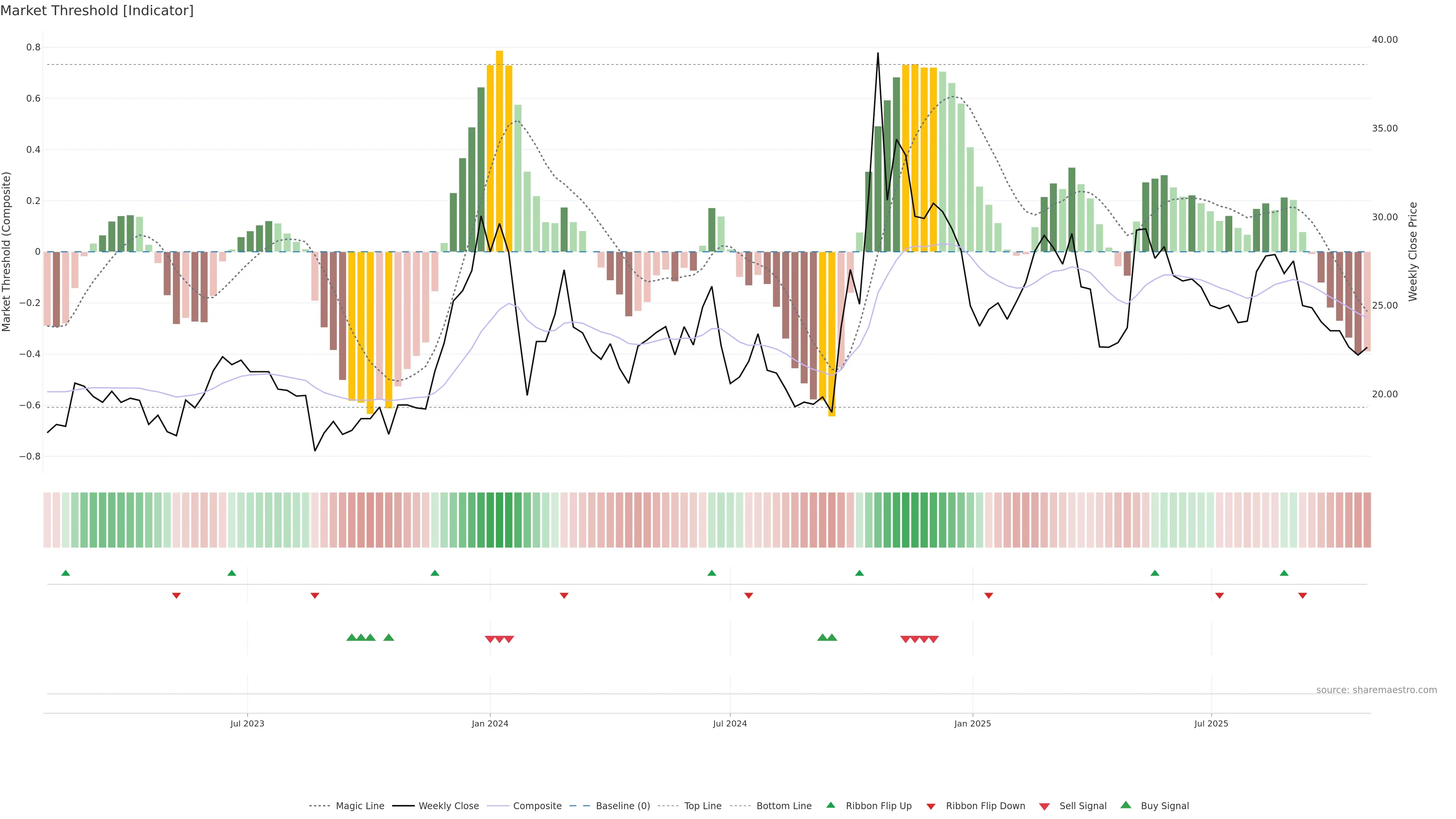Click the Buy Signal legend marker

click(1126, 805)
